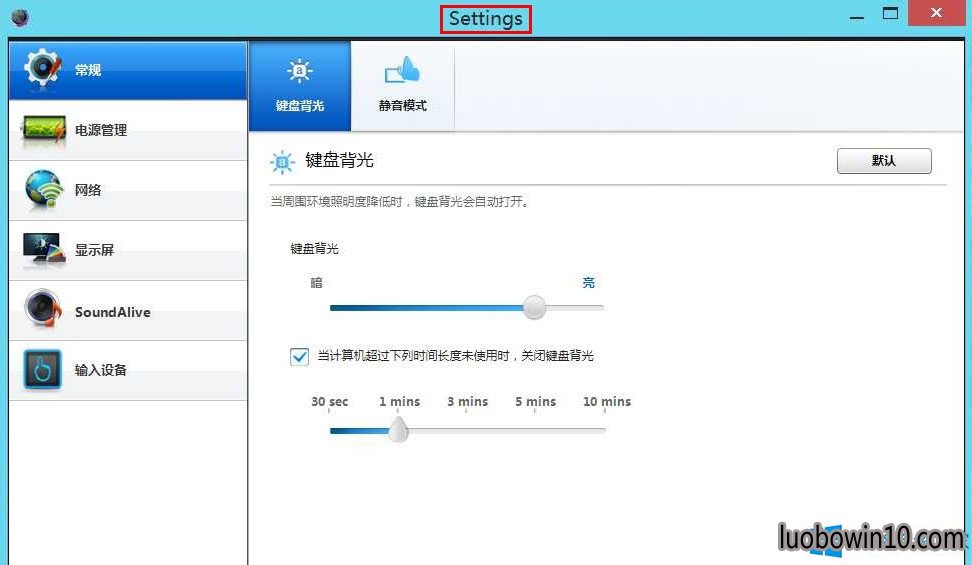The width and height of the screenshot is (972, 565).
Task: Open the 输入设备 sidebar item
Action: click(x=128, y=370)
